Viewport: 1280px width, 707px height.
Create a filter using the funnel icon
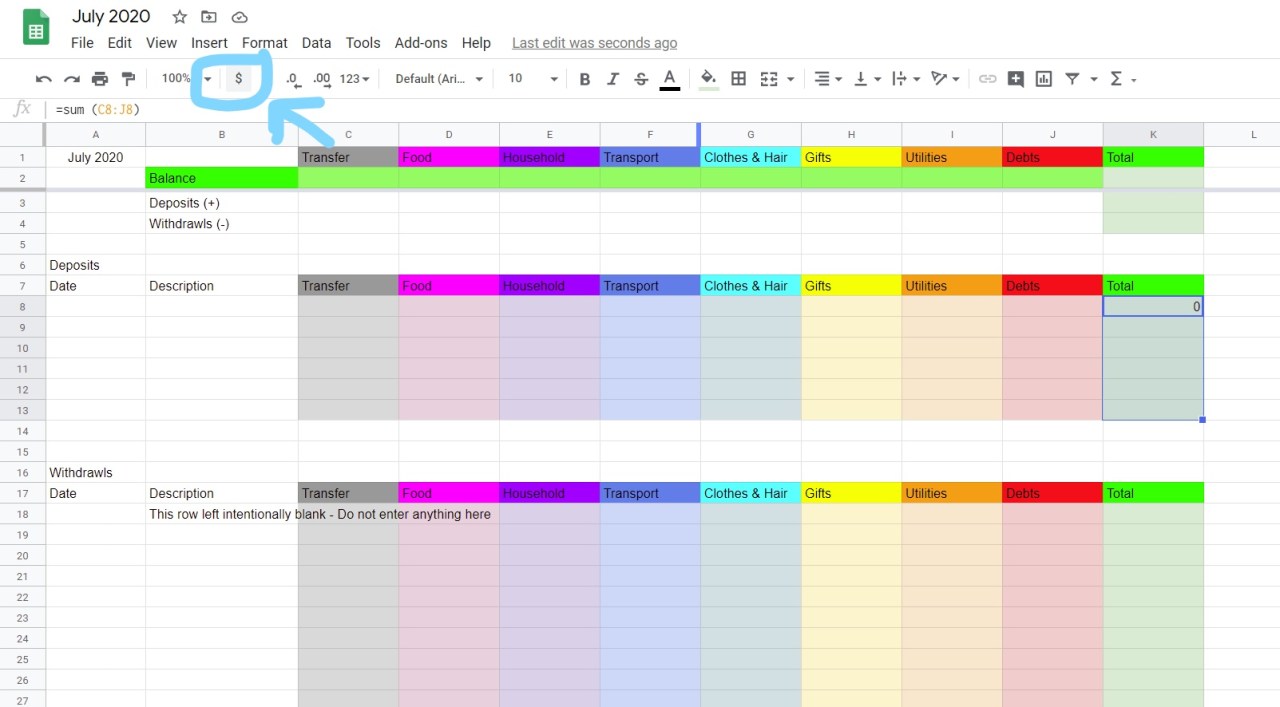[x=1071, y=78]
